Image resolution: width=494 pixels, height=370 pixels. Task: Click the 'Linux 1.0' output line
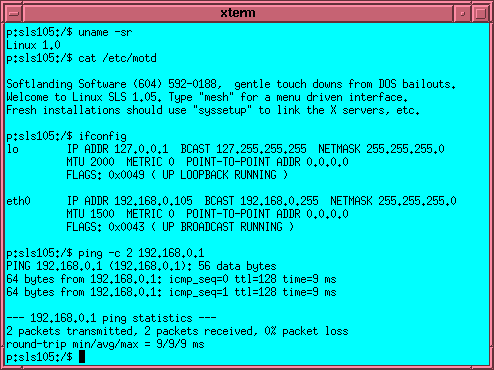coord(33,45)
